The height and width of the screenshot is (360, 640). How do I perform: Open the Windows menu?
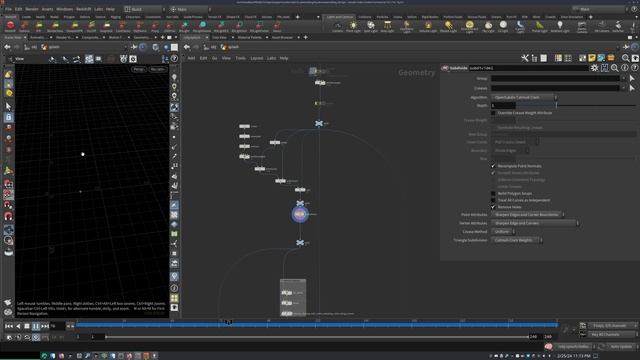pyautogui.click(x=64, y=9)
